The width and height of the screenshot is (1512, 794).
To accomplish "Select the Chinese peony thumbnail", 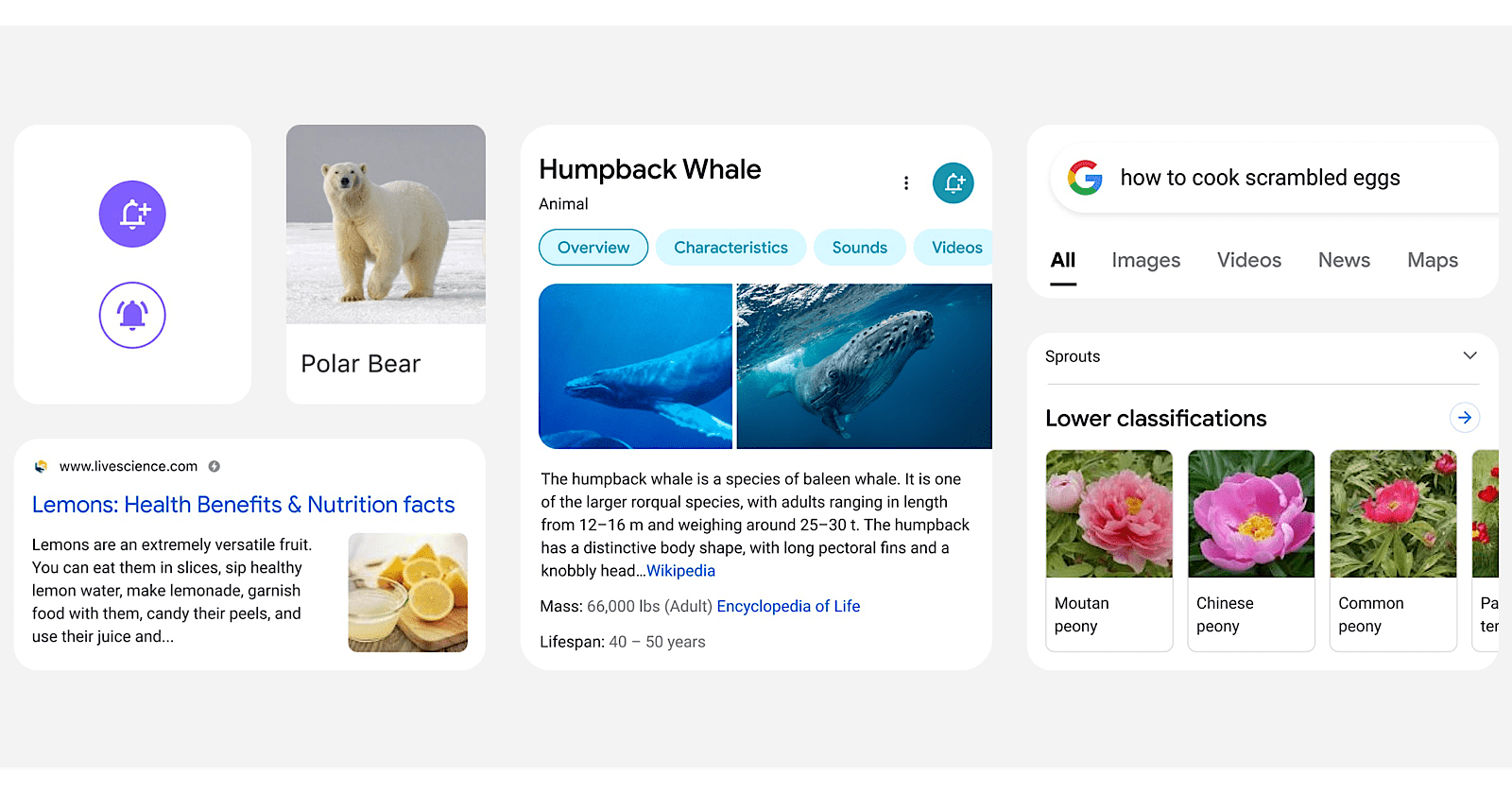I will pos(1250,514).
